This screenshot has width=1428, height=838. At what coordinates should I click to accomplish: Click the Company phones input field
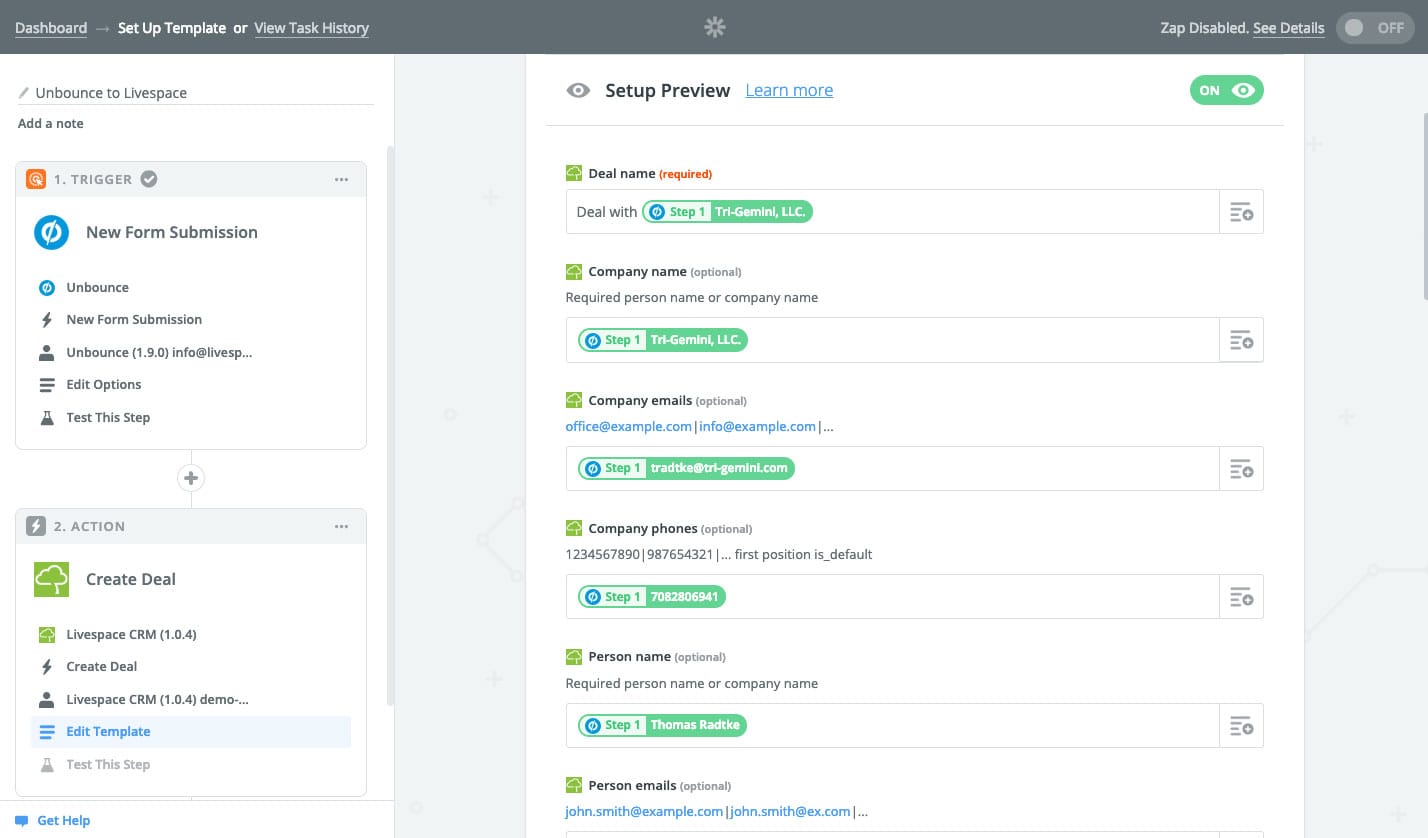click(x=892, y=597)
